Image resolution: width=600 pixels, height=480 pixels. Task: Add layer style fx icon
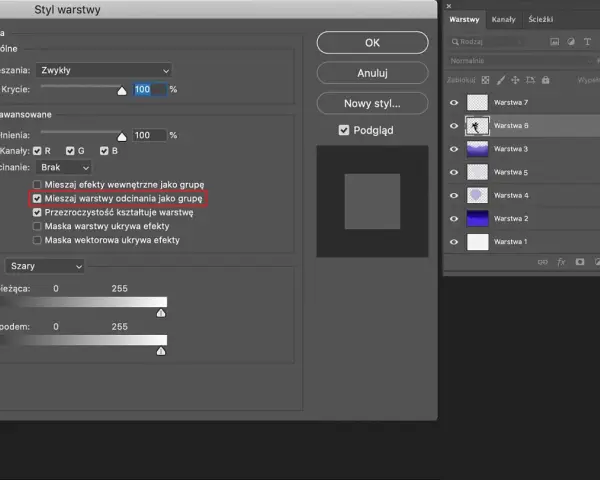coord(561,262)
